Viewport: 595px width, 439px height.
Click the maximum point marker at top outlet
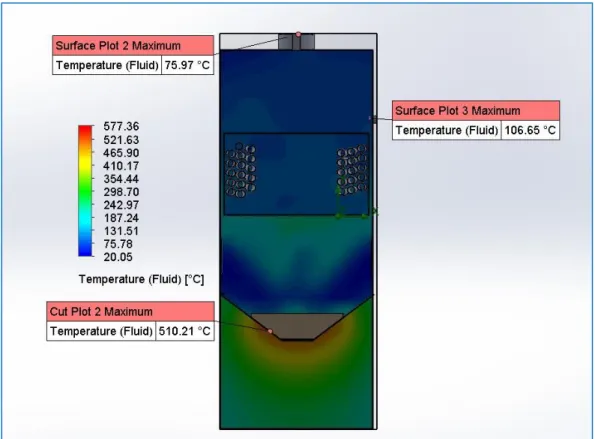(298, 35)
